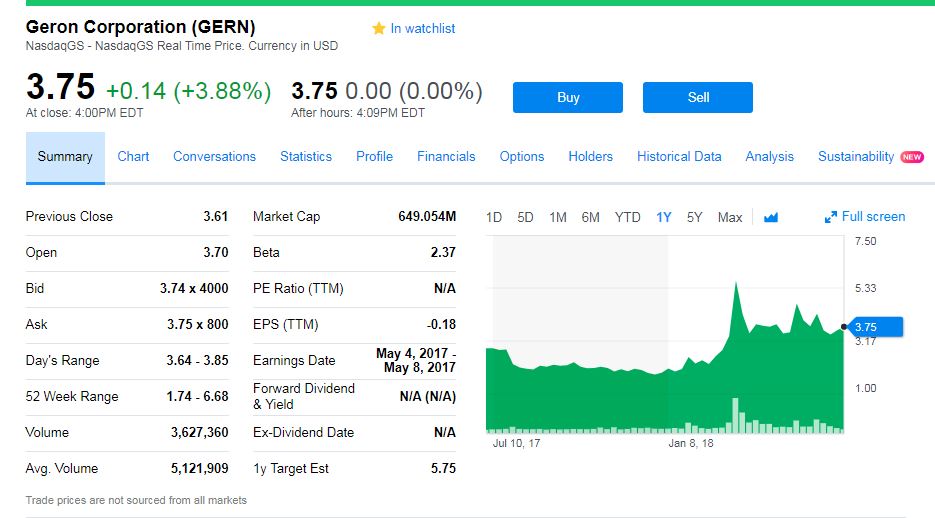Click Avg. Volume value 5,121,909

200,469
